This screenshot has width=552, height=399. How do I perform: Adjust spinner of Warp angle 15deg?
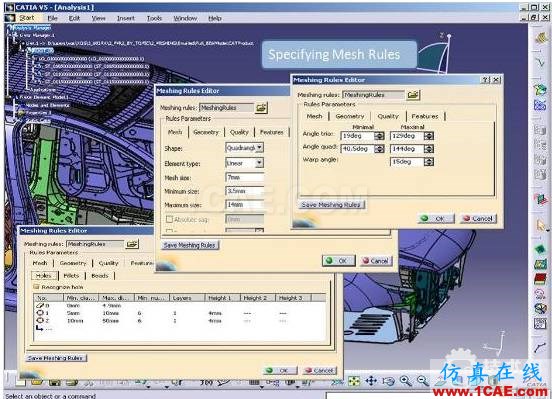[x=428, y=162]
